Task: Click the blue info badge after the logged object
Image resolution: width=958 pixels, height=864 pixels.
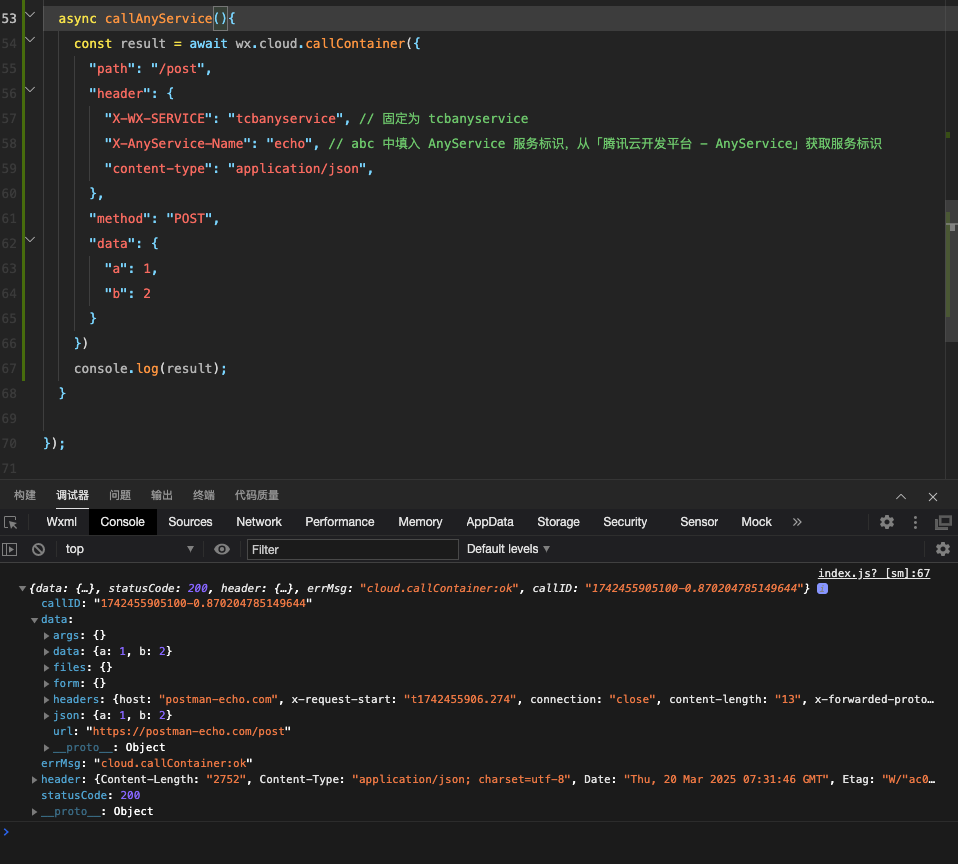Action: pos(822,588)
